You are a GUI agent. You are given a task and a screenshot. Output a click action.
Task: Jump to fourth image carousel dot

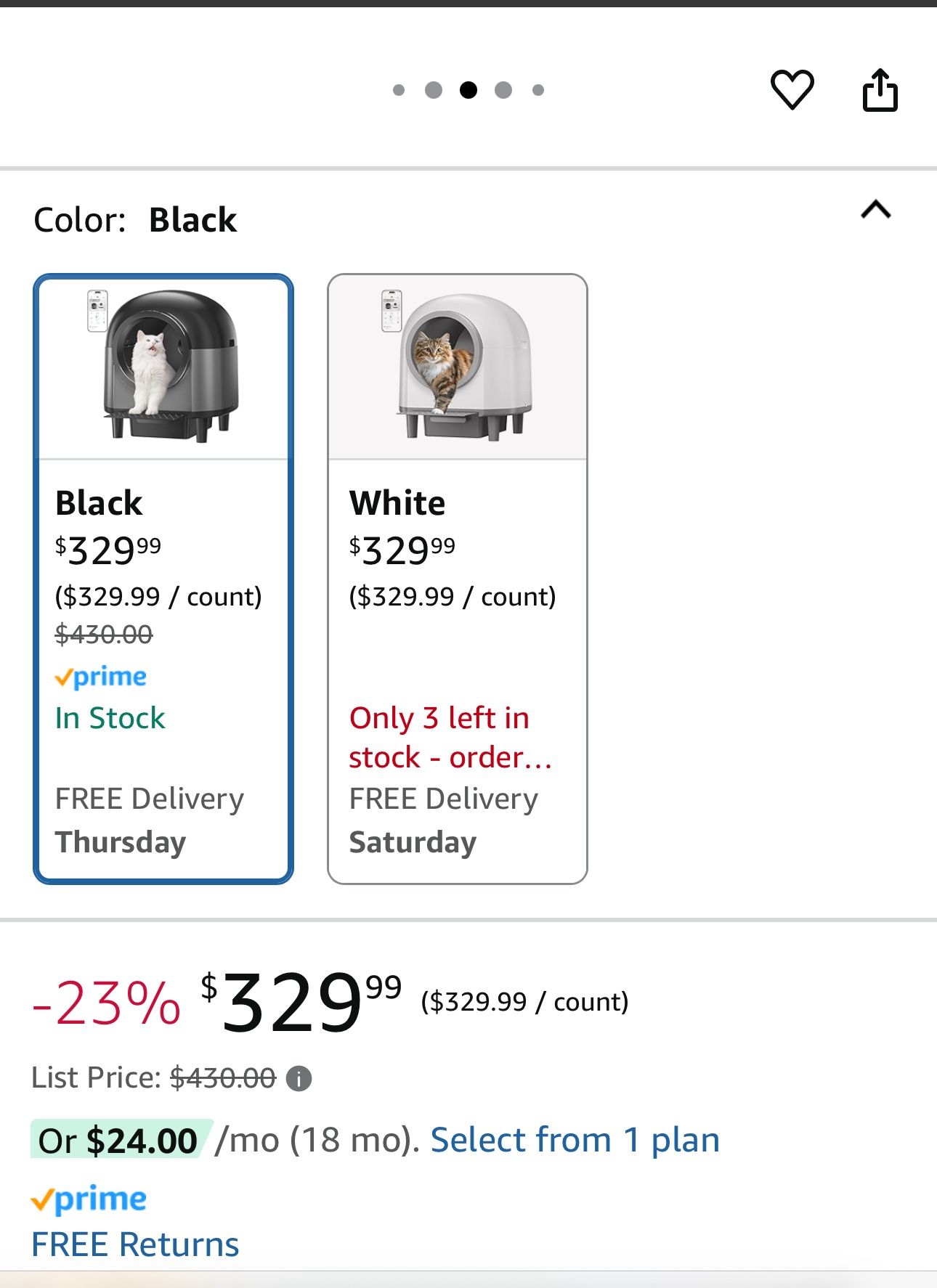tap(503, 90)
